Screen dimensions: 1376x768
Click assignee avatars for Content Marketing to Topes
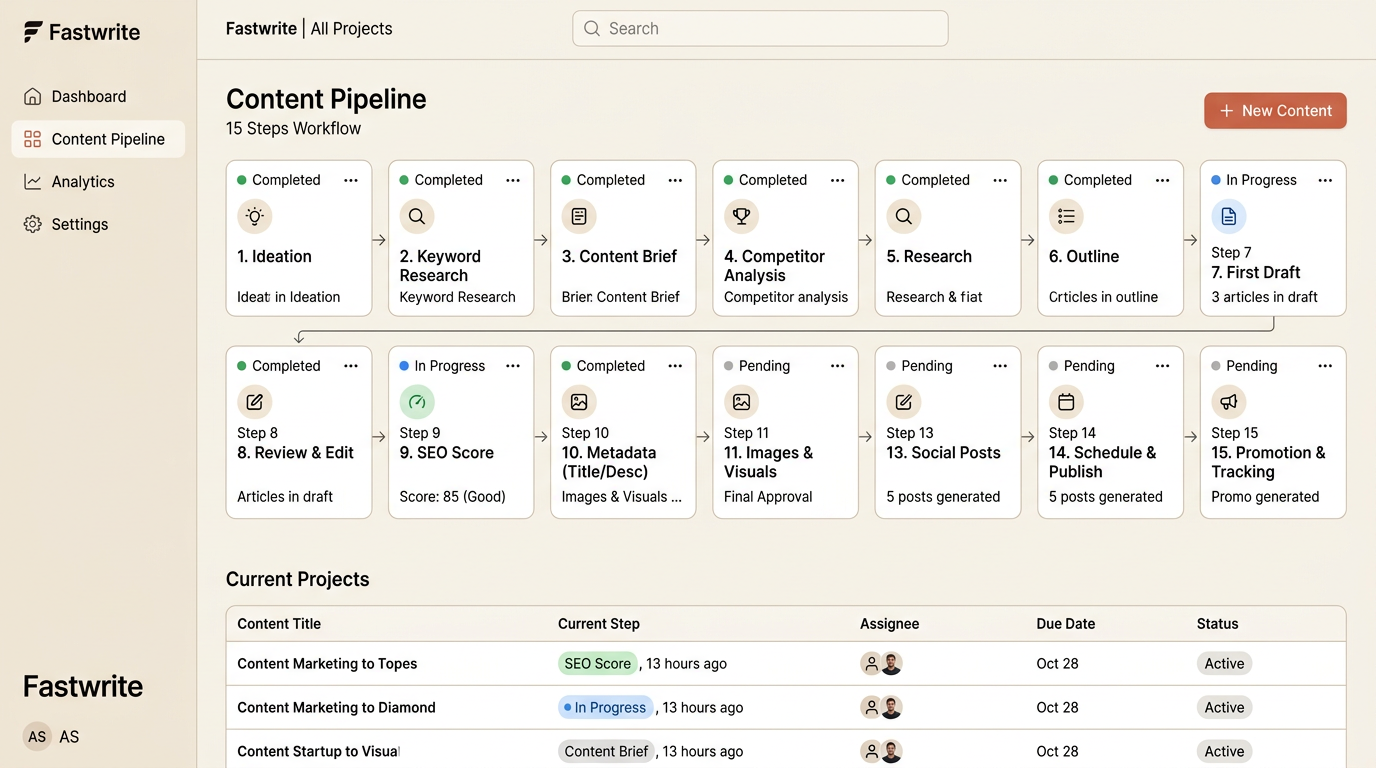click(x=881, y=664)
